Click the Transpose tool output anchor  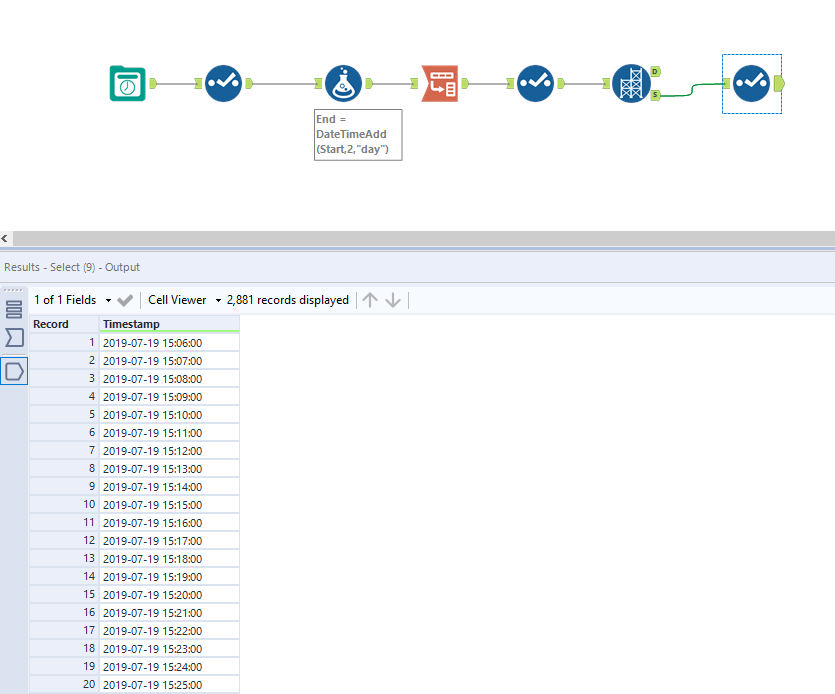pyautogui.click(x=465, y=84)
